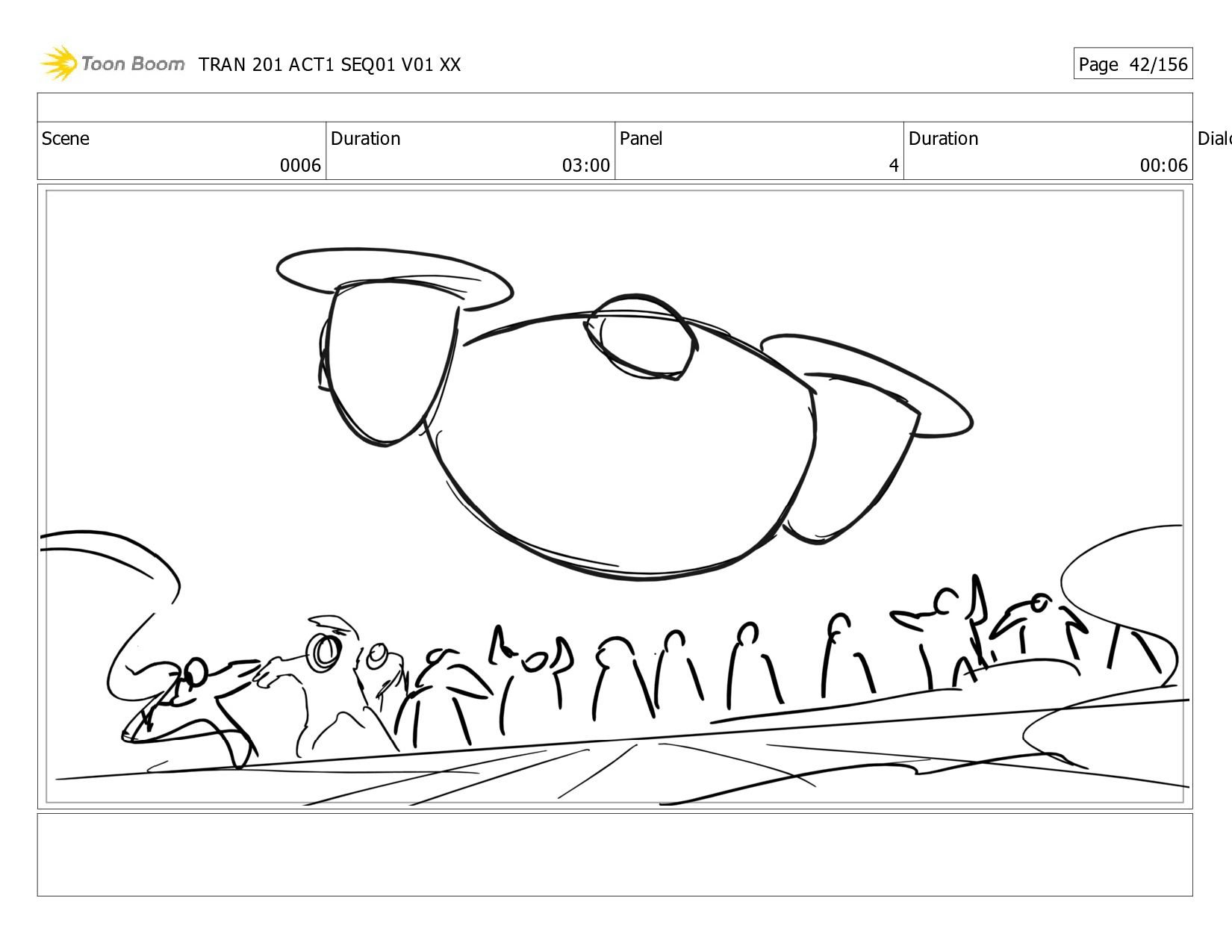The image size is (1232, 952).
Task: Select the panel duration value '00:06'
Action: point(1163,166)
